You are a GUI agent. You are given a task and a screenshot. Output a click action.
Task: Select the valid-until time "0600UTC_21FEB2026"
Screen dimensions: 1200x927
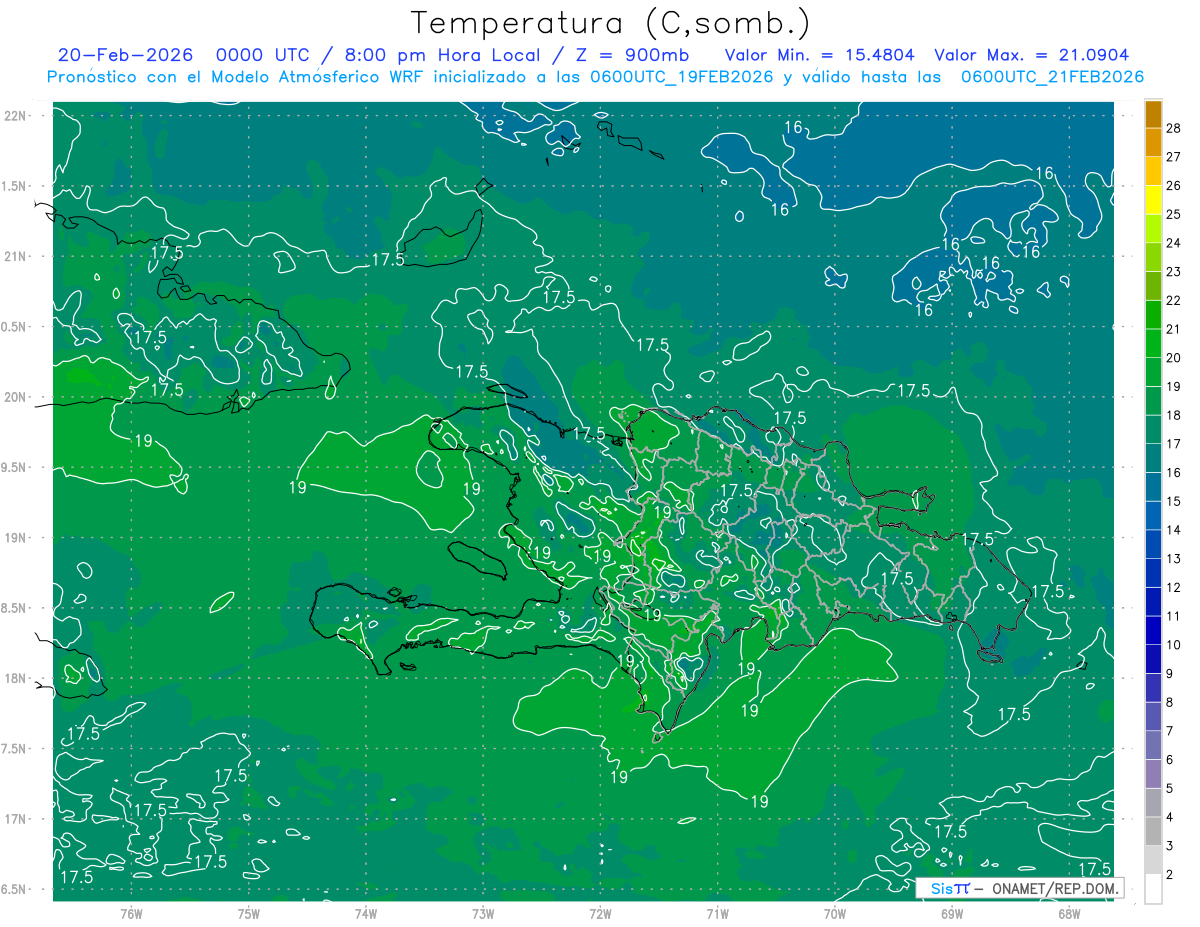click(1052, 77)
